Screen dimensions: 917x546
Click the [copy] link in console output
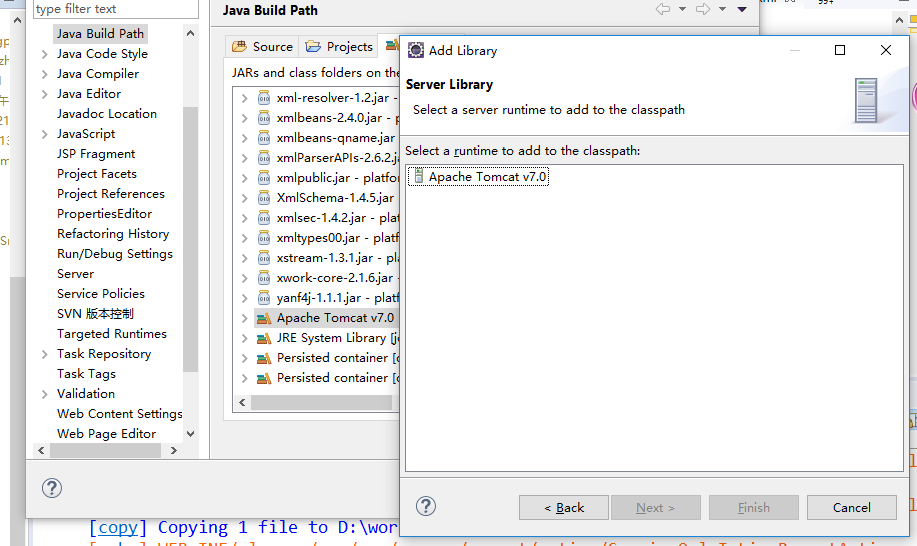tap(118, 527)
